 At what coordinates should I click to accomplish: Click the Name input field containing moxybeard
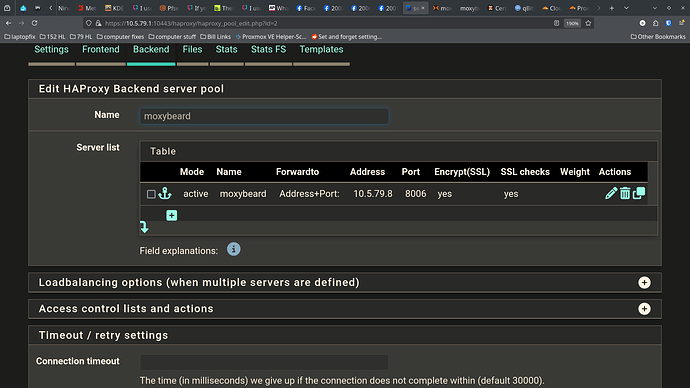coord(264,116)
